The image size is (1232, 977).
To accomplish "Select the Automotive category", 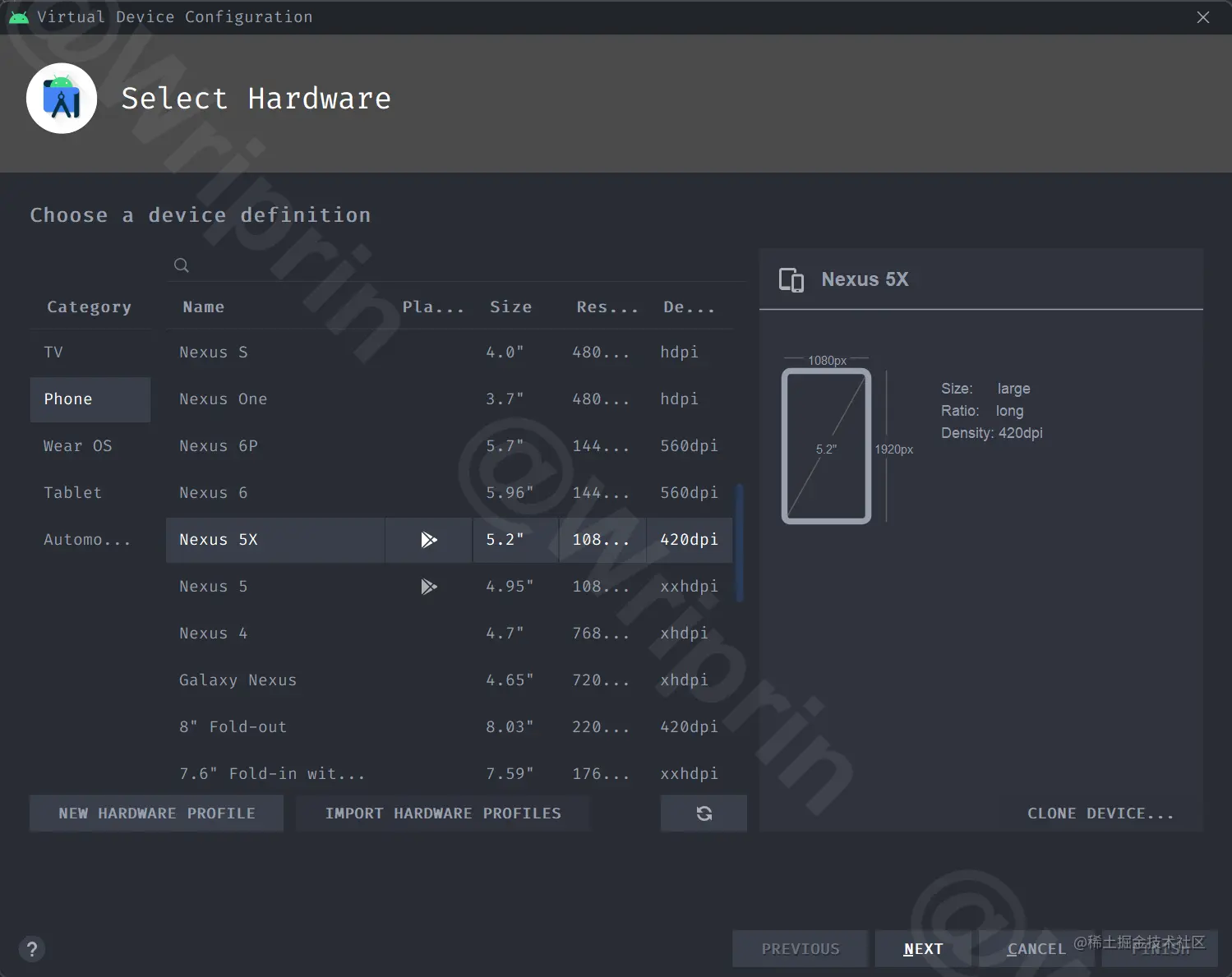I will 87,539.
